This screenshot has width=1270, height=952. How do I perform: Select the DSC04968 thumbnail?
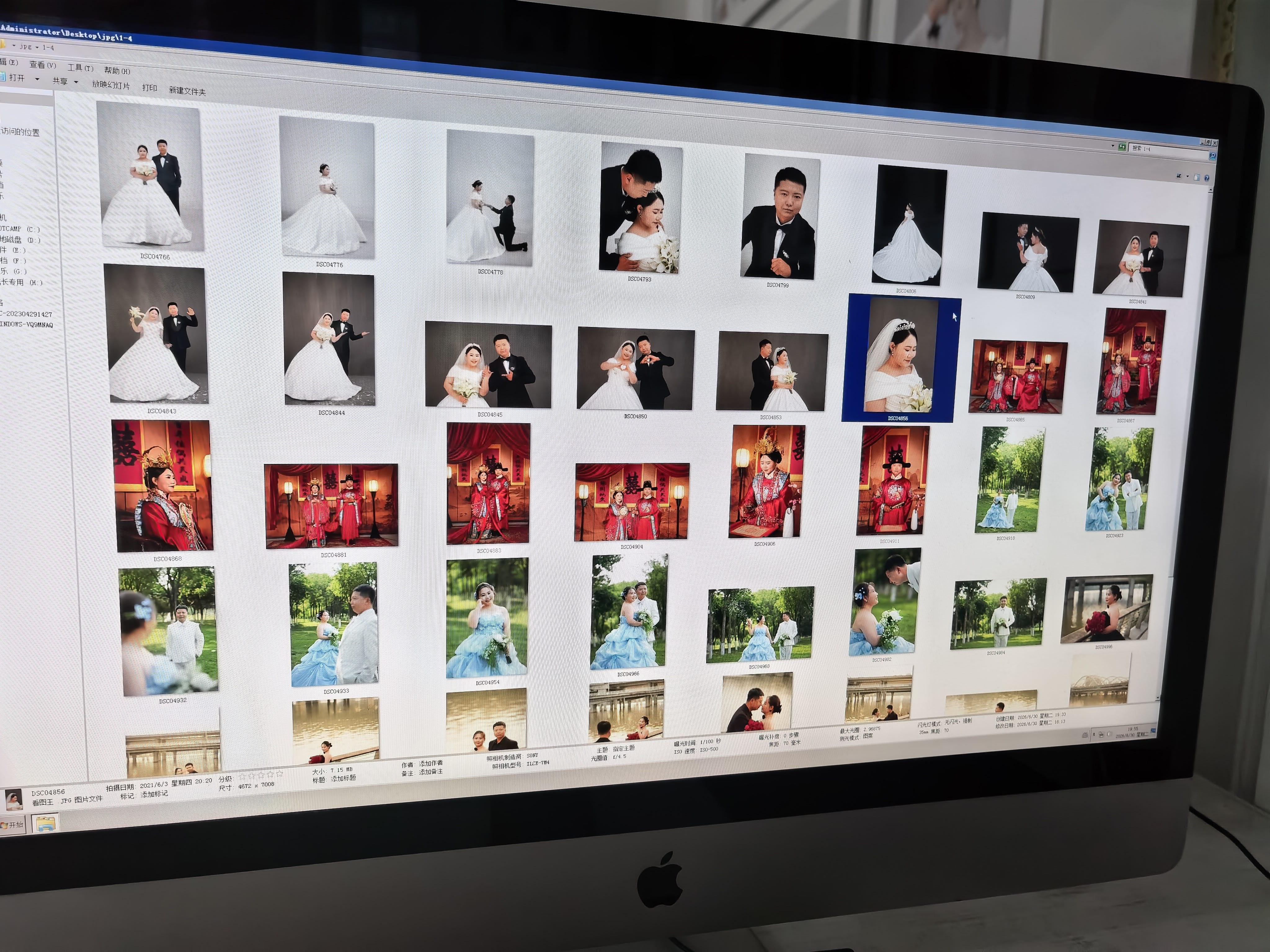click(760, 625)
